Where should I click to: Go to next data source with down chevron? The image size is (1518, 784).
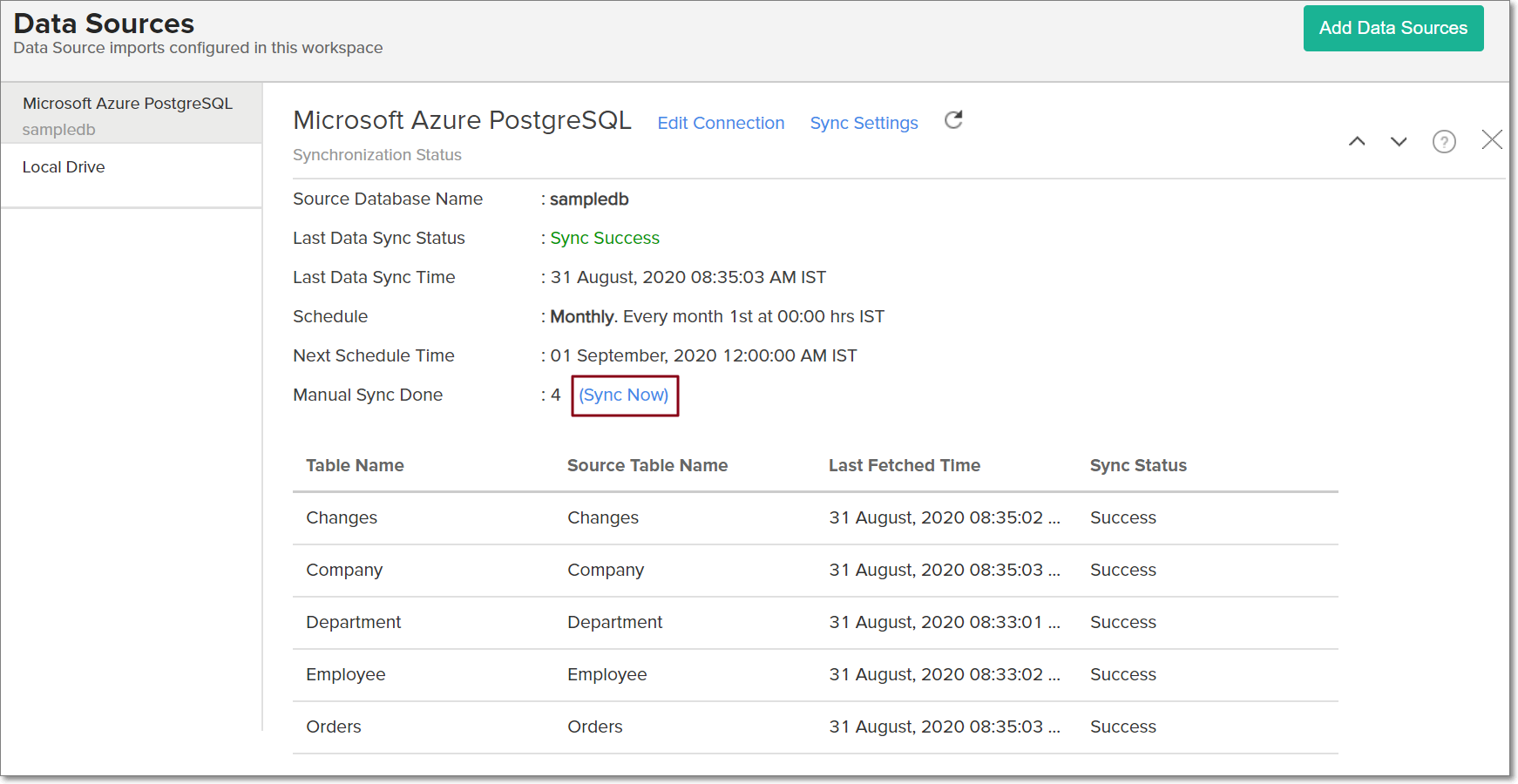pos(1399,141)
